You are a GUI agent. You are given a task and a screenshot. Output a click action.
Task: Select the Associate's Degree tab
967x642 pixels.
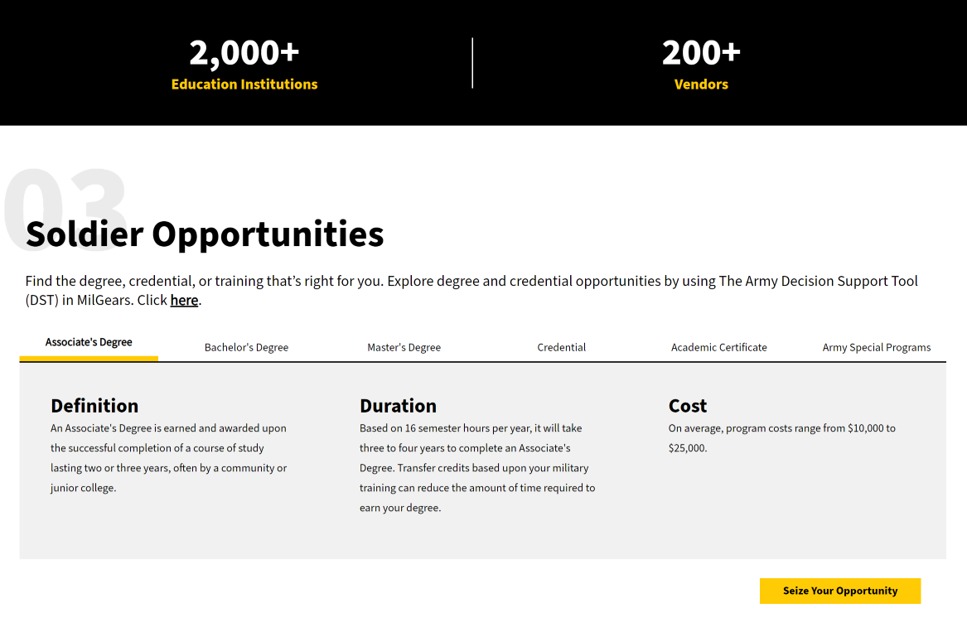pyautogui.click(x=89, y=342)
